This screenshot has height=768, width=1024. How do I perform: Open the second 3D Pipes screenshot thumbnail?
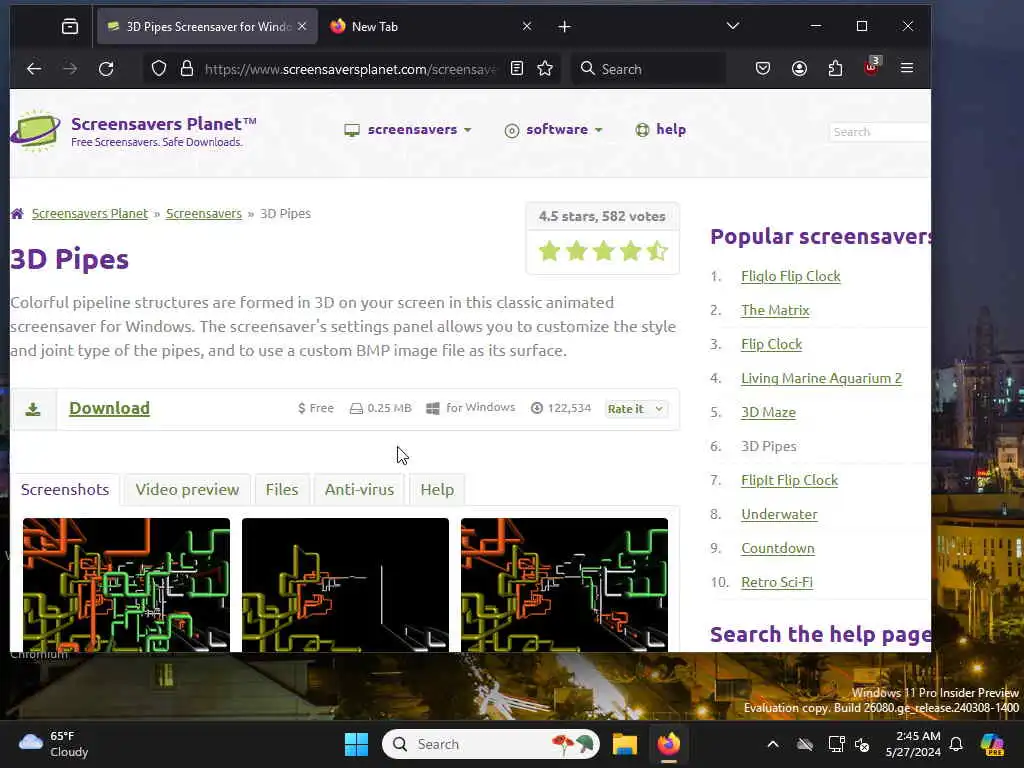345,585
